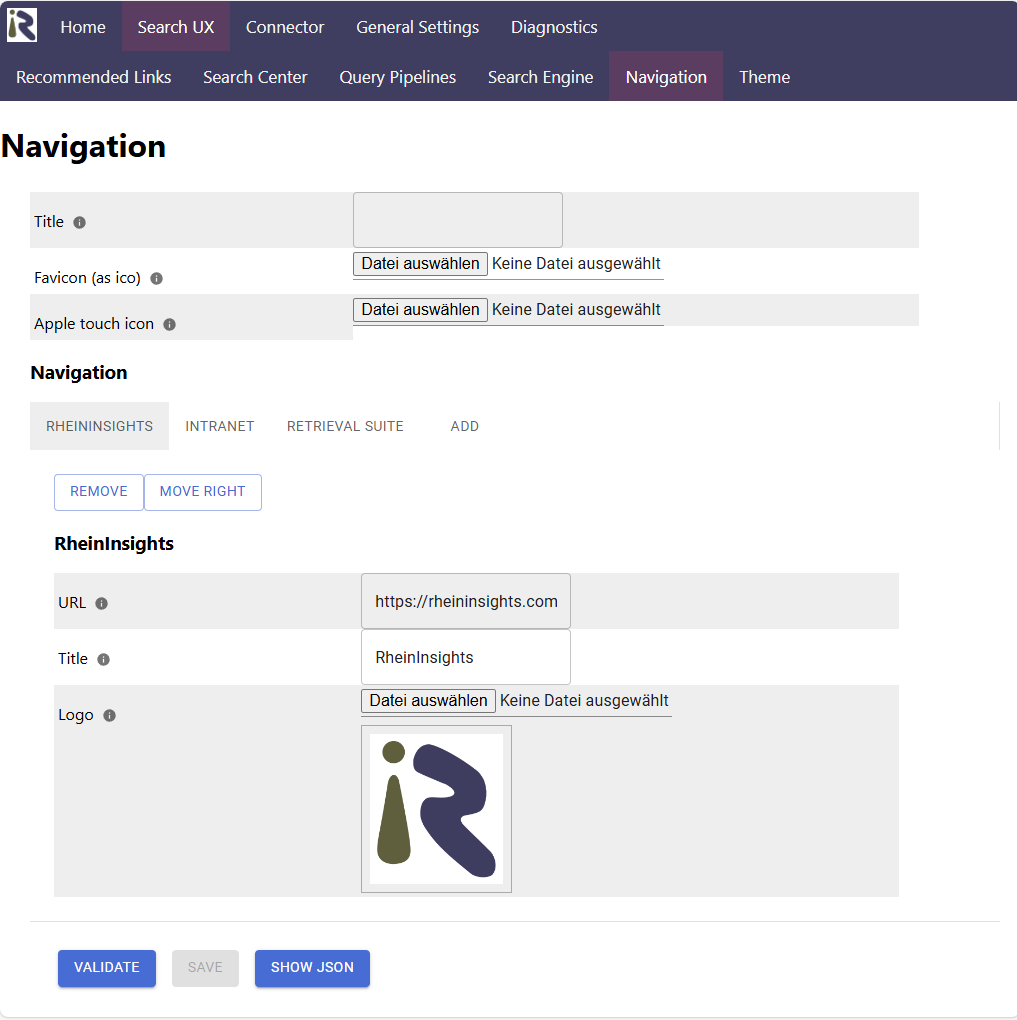The image size is (1017, 1020).
Task: Open info tooltip beside top Title field
Action: coord(79,222)
